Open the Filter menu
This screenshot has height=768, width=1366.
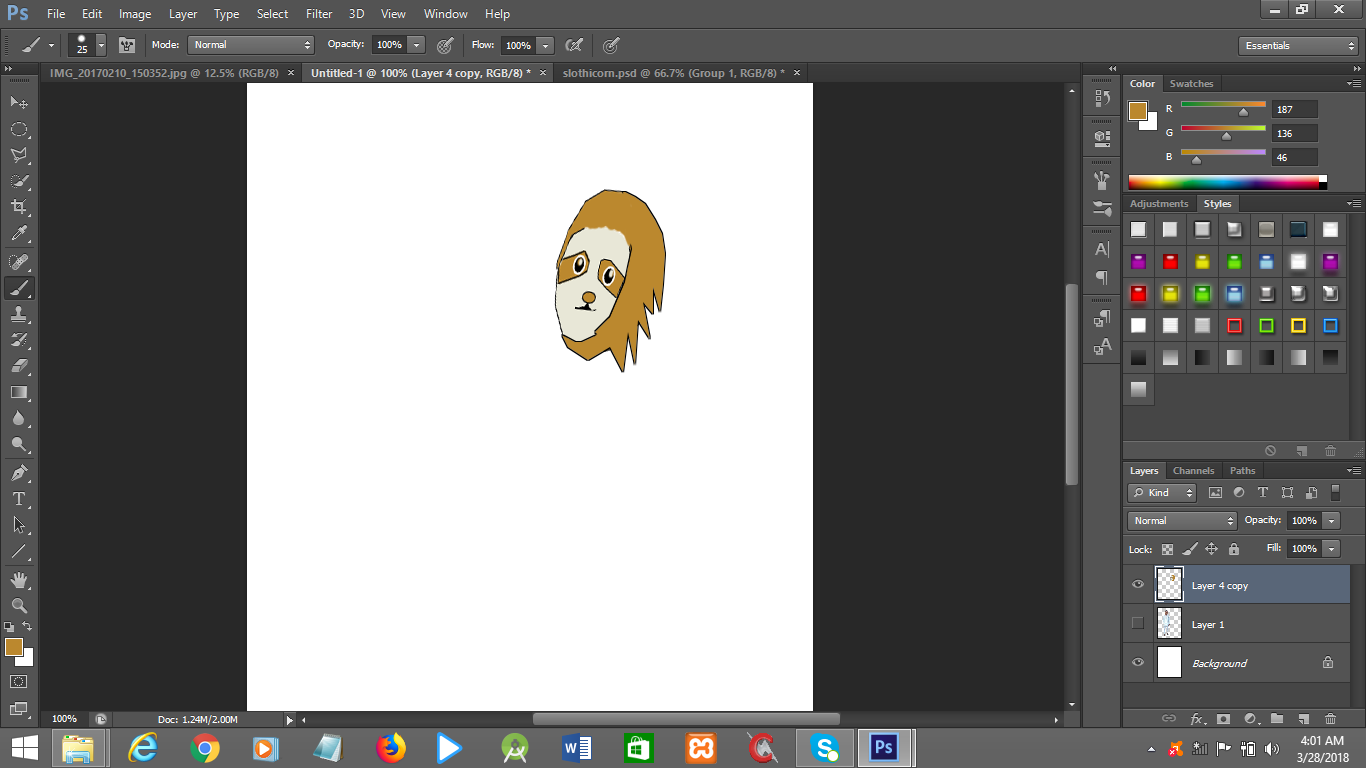tap(318, 13)
